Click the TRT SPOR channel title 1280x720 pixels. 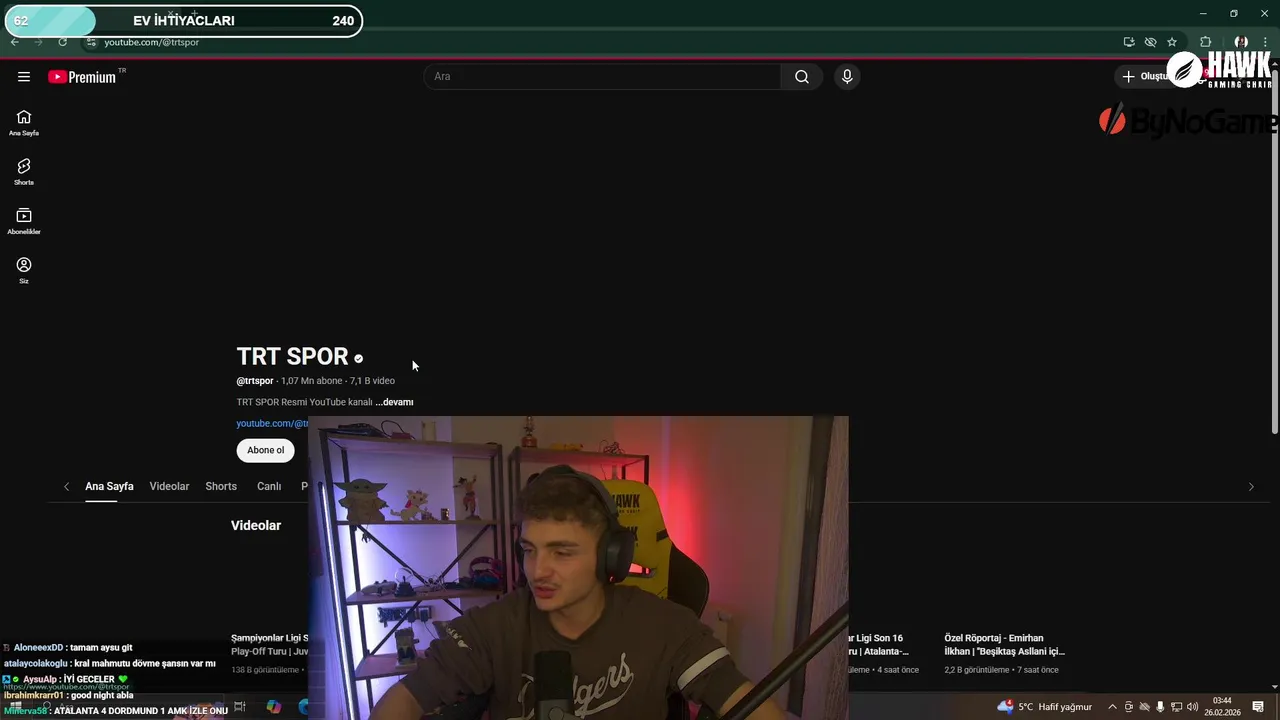pyautogui.click(x=292, y=357)
